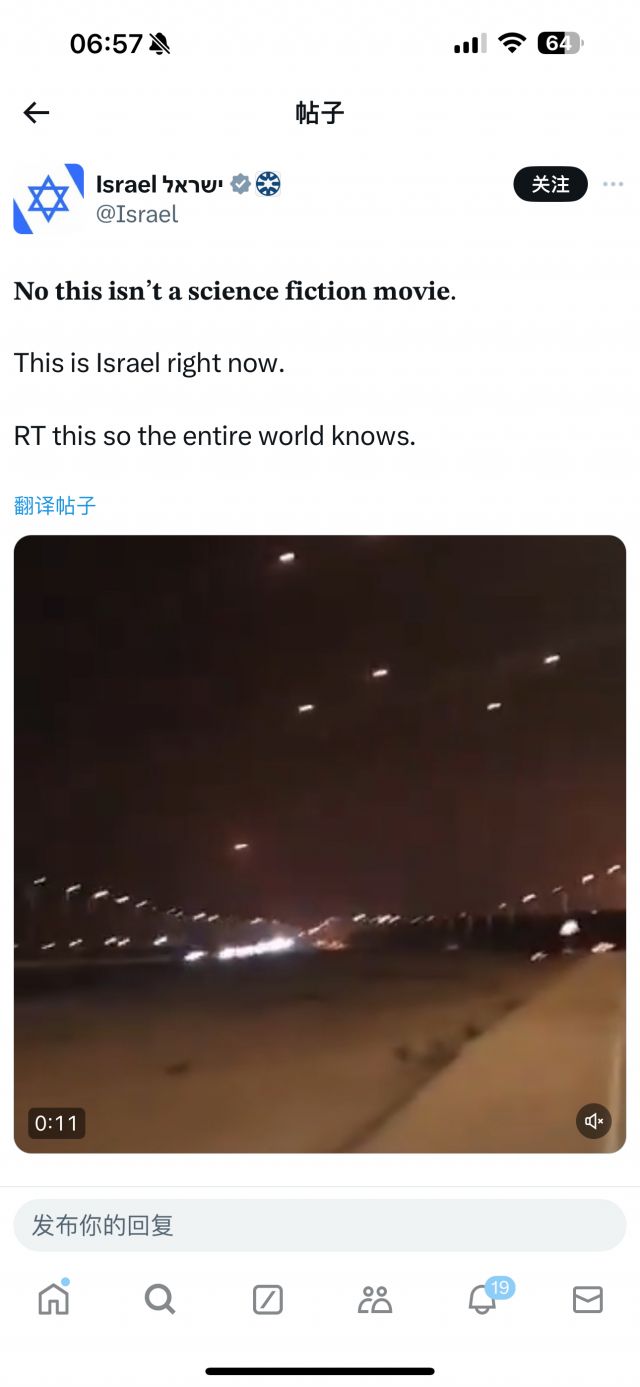Switch to the Home tab
640x1387 pixels.
click(53, 1299)
